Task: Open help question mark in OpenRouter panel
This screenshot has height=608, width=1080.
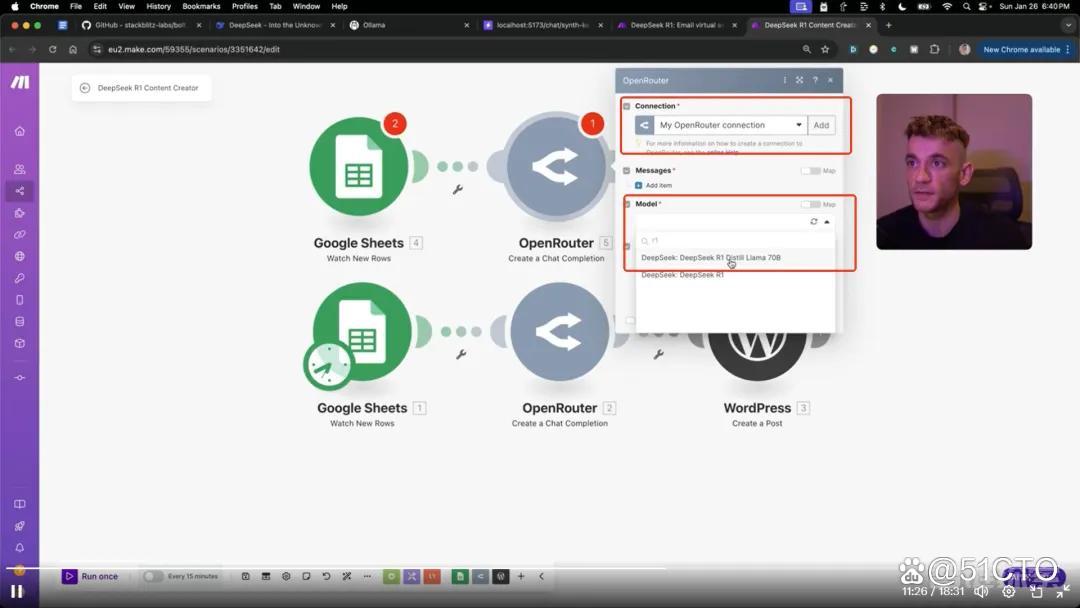Action: tap(815, 80)
